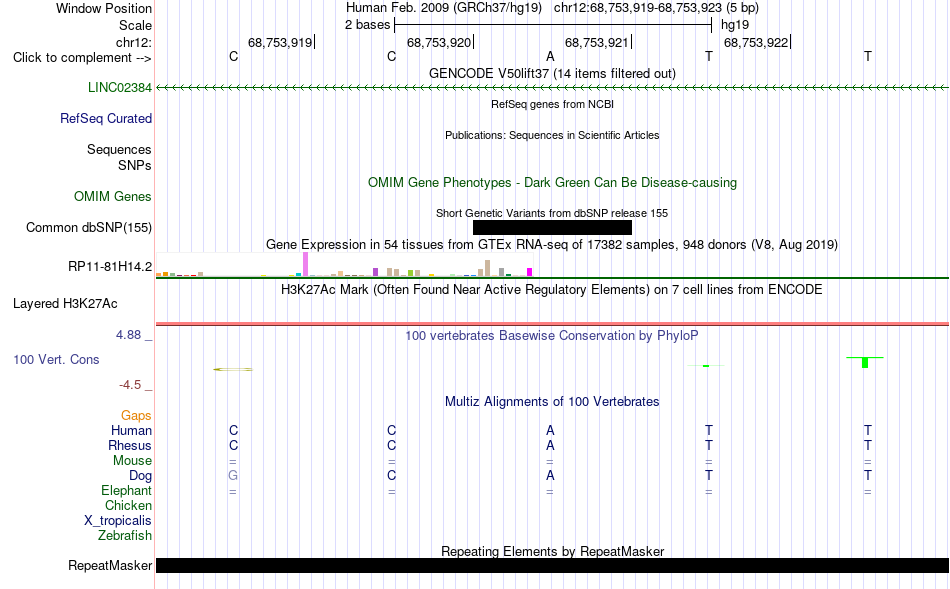Click the Human species label
This screenshot has height=589, width=950.
131,430
